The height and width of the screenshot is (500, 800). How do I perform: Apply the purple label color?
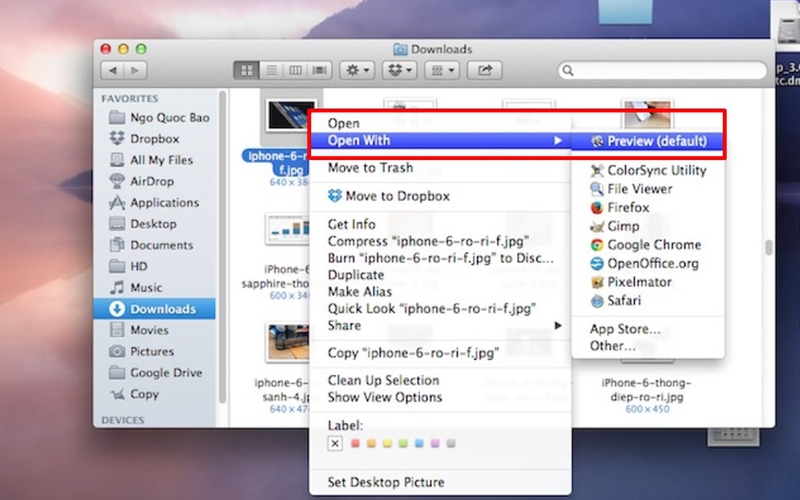click(435, 443)
